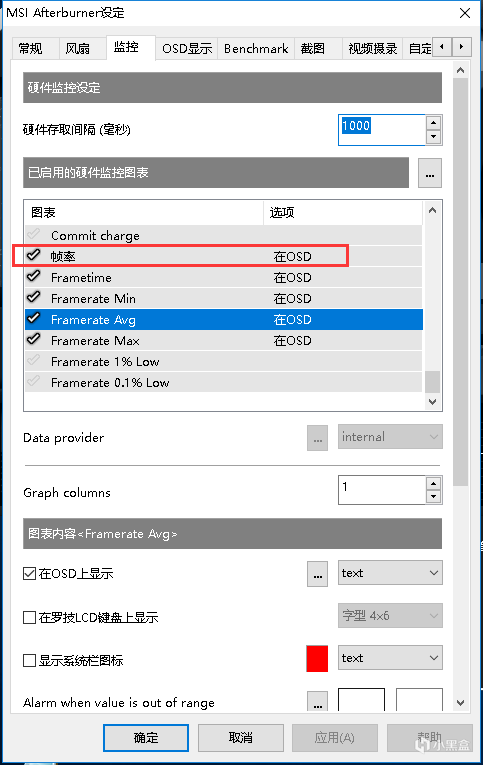
Task: Uncheck 在OSD上显示 checkbox
Action: tap(29, 573)
